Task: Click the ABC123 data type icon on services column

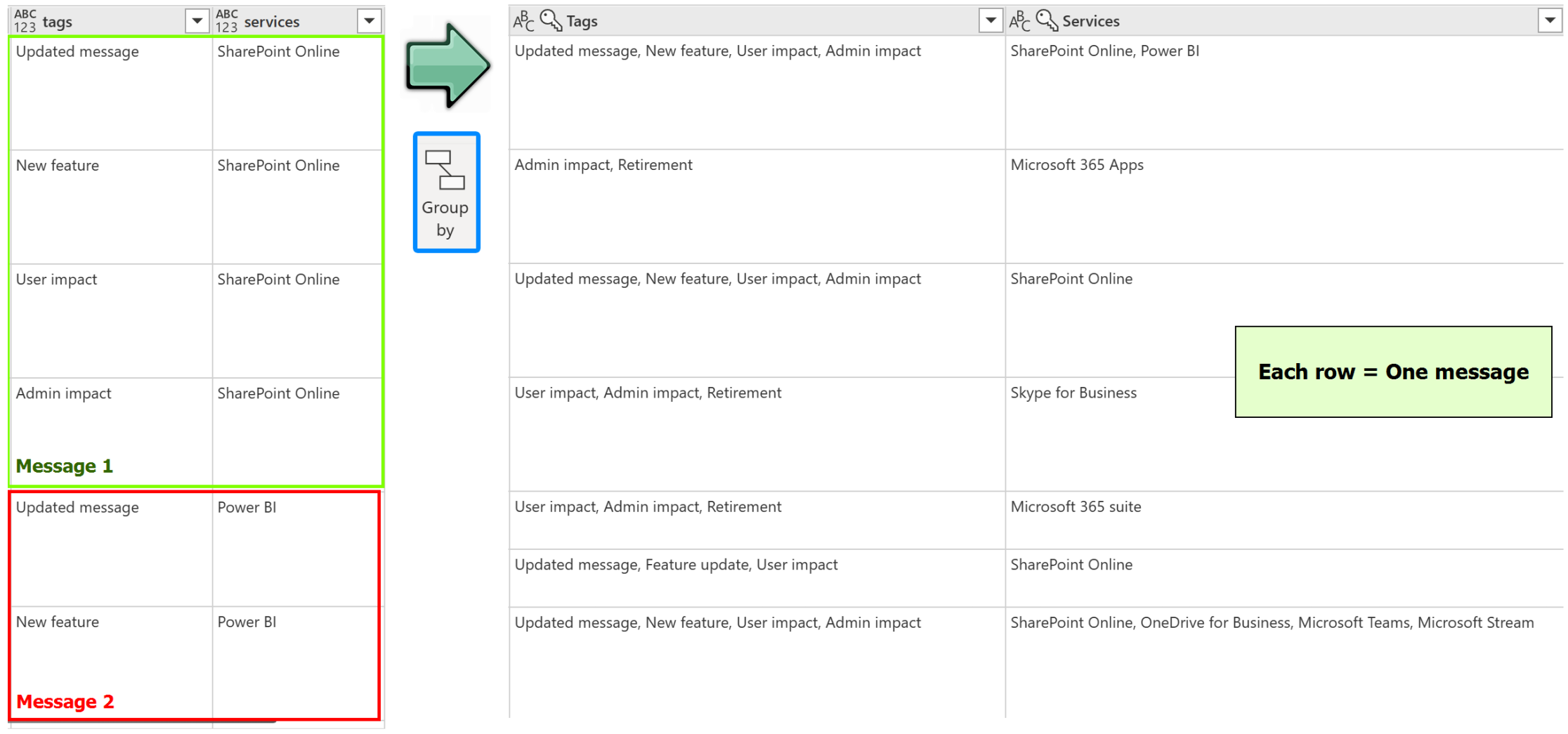Action: [226, 21]
